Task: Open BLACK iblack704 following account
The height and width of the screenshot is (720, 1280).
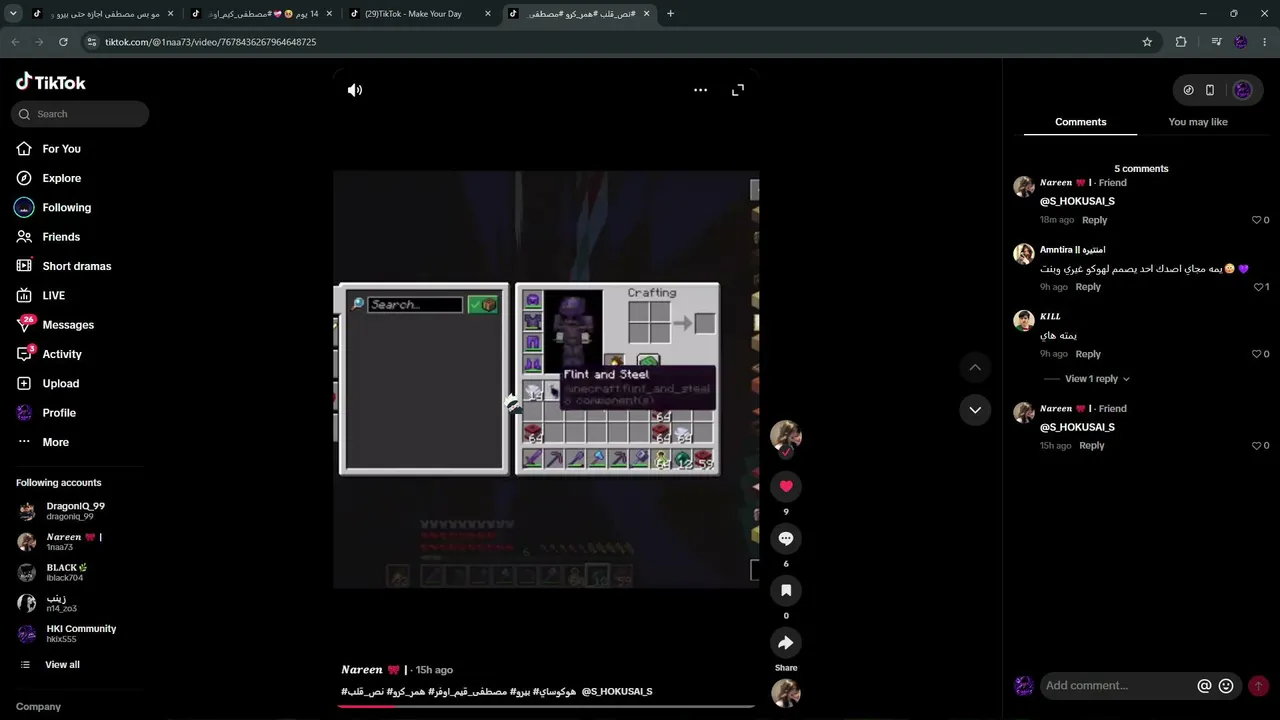Action: tap(67, 572)
